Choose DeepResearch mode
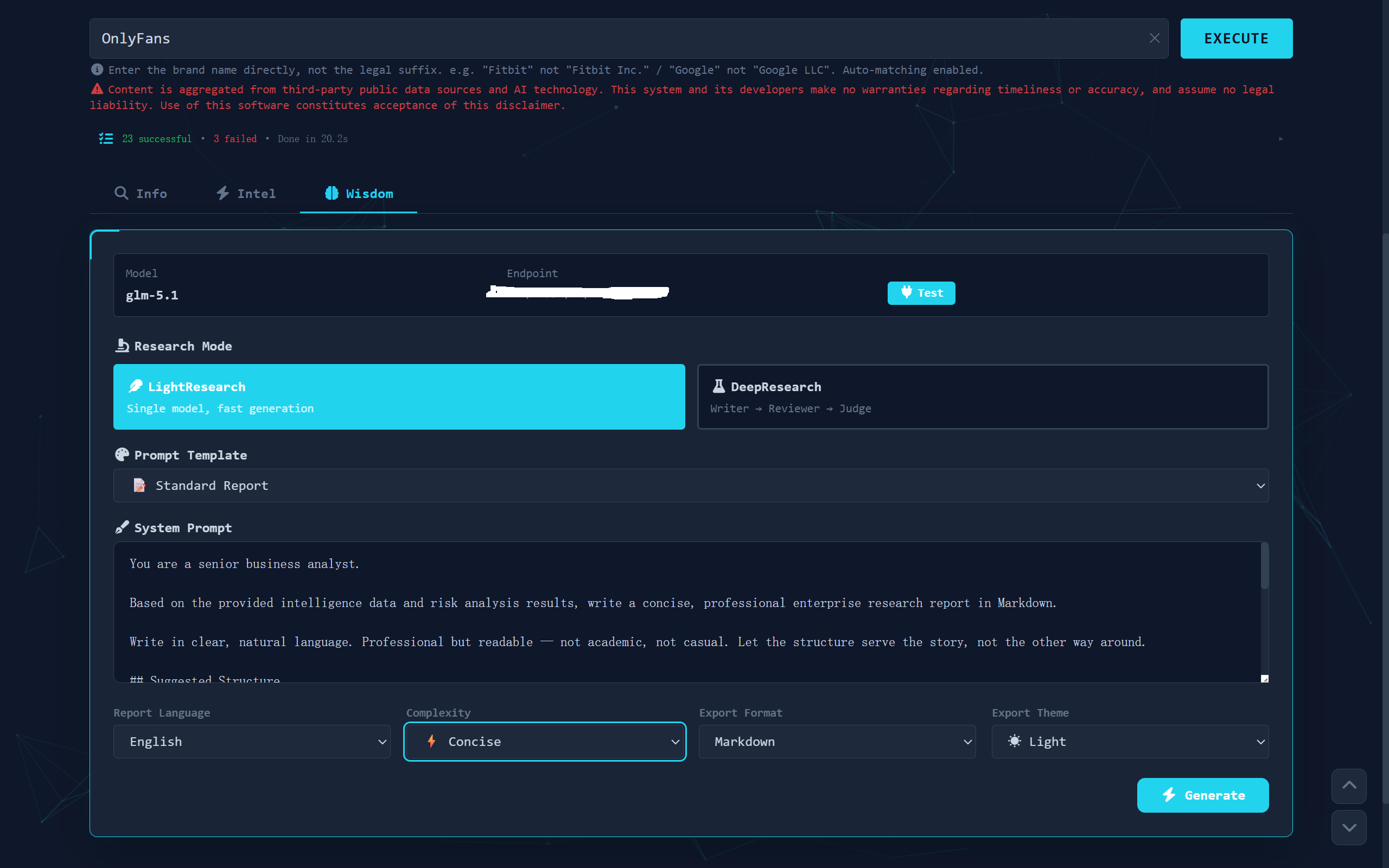 click(982, 397)
